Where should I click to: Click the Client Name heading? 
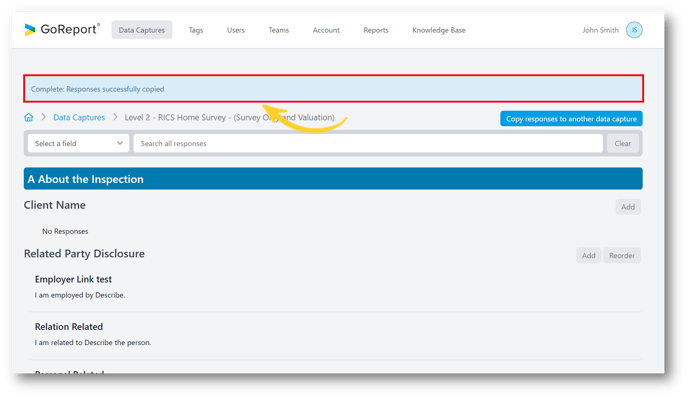[55, 205]
